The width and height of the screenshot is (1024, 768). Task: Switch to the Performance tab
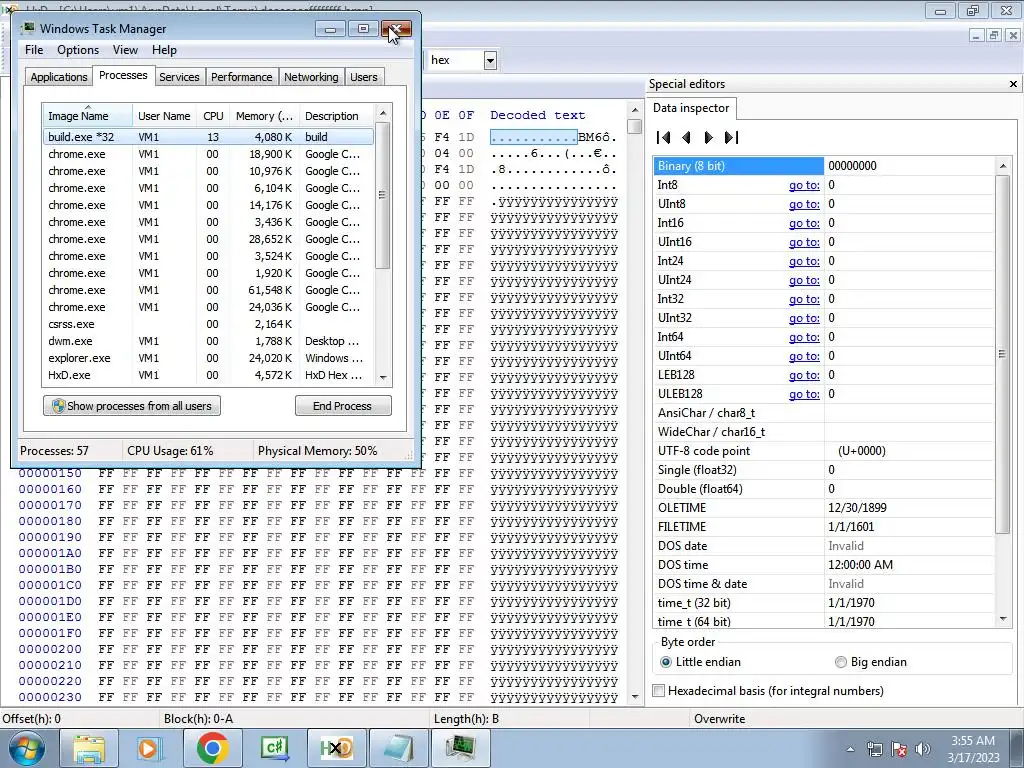point(241,77)
